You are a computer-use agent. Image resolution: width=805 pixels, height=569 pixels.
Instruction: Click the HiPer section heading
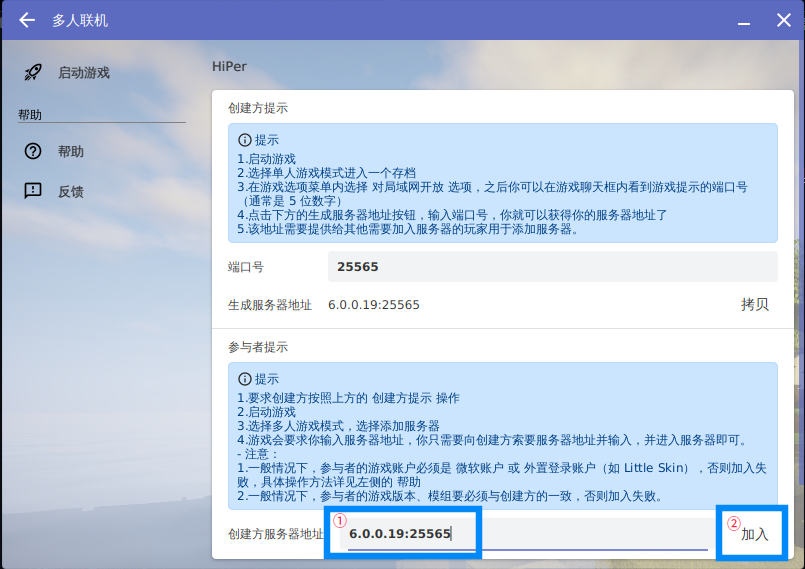click(x=229, y=66)
